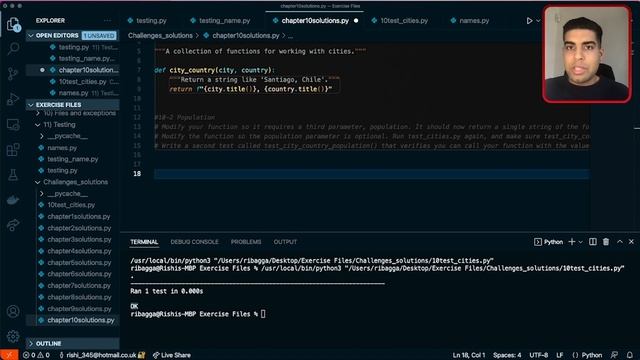This screenshot has height=360, width=640.
Task: Open run options dropdown beside play button
Action: coord(538,20)
